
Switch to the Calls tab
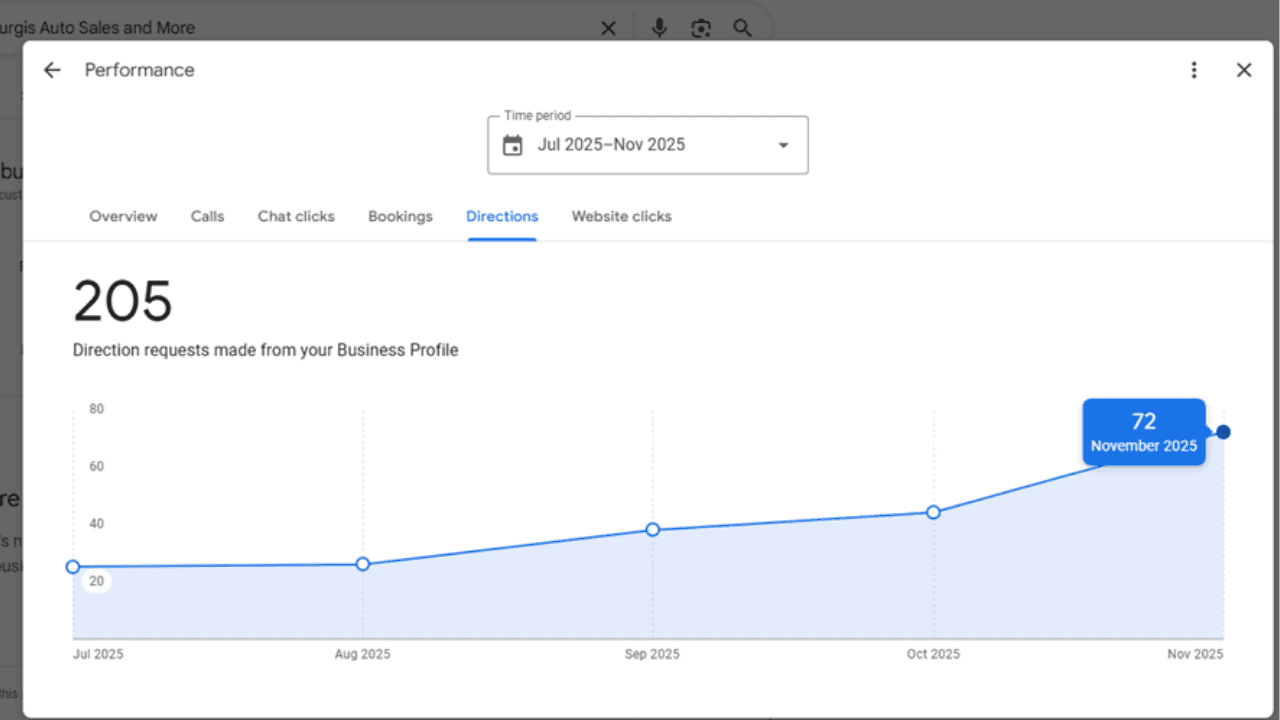[207, 216]
